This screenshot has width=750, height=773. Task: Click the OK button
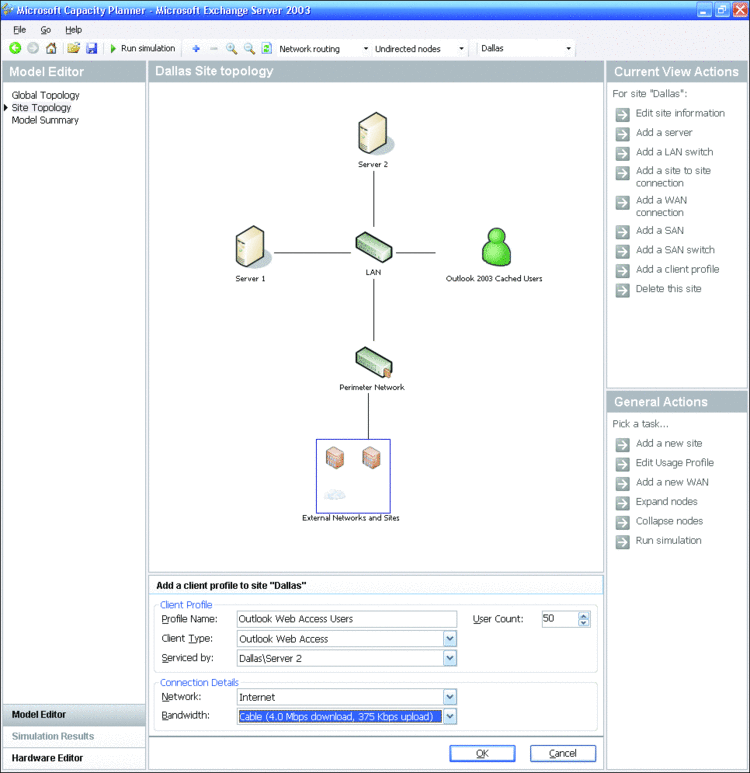pos(482,753)
